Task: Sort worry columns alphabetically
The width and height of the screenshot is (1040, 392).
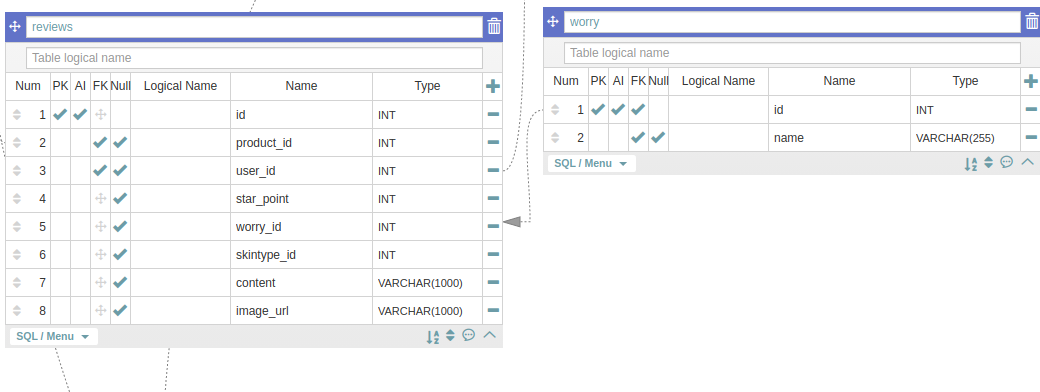Action: [970, 164]
